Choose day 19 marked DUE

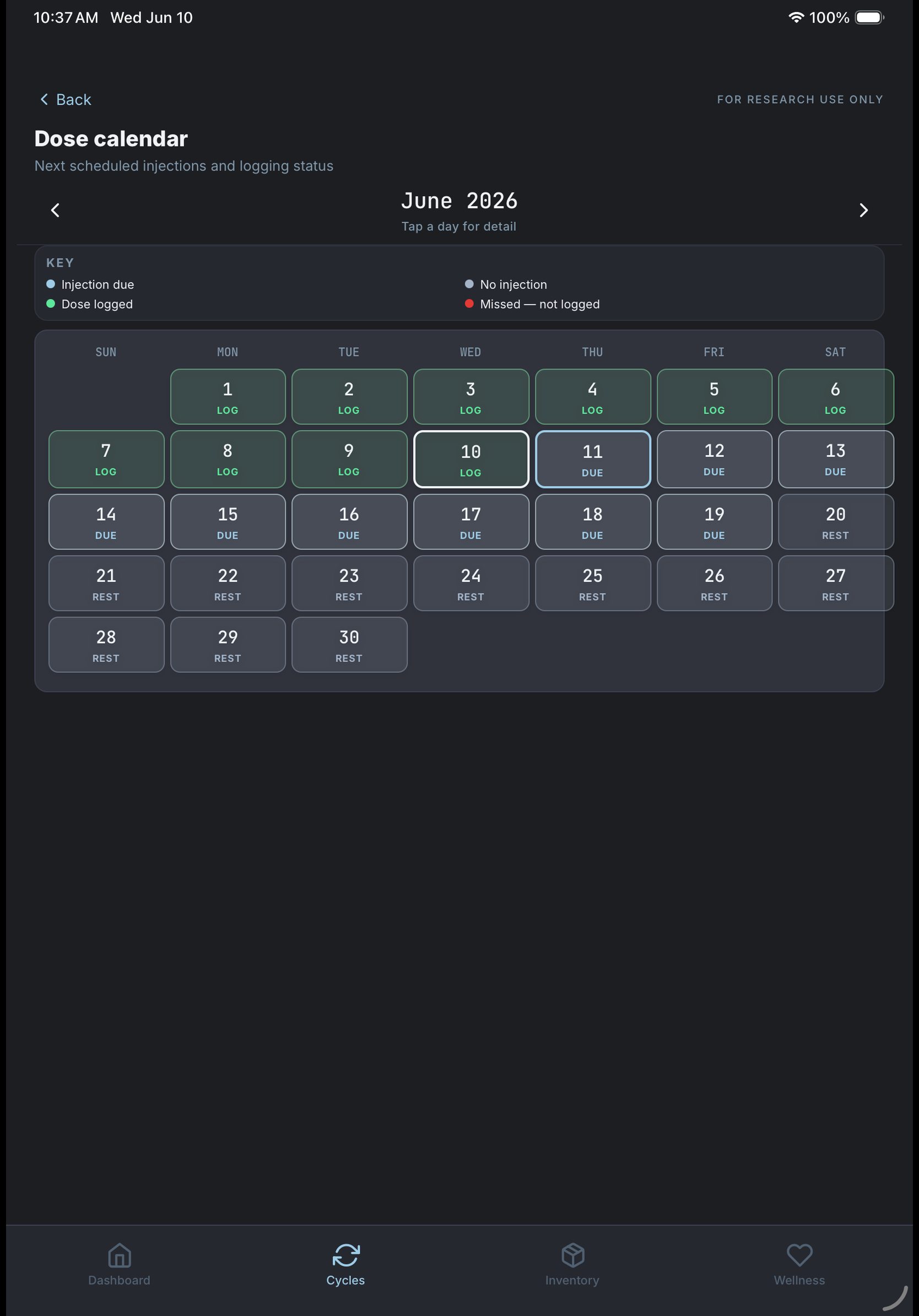pyautogui.click(x=715, y=521)
